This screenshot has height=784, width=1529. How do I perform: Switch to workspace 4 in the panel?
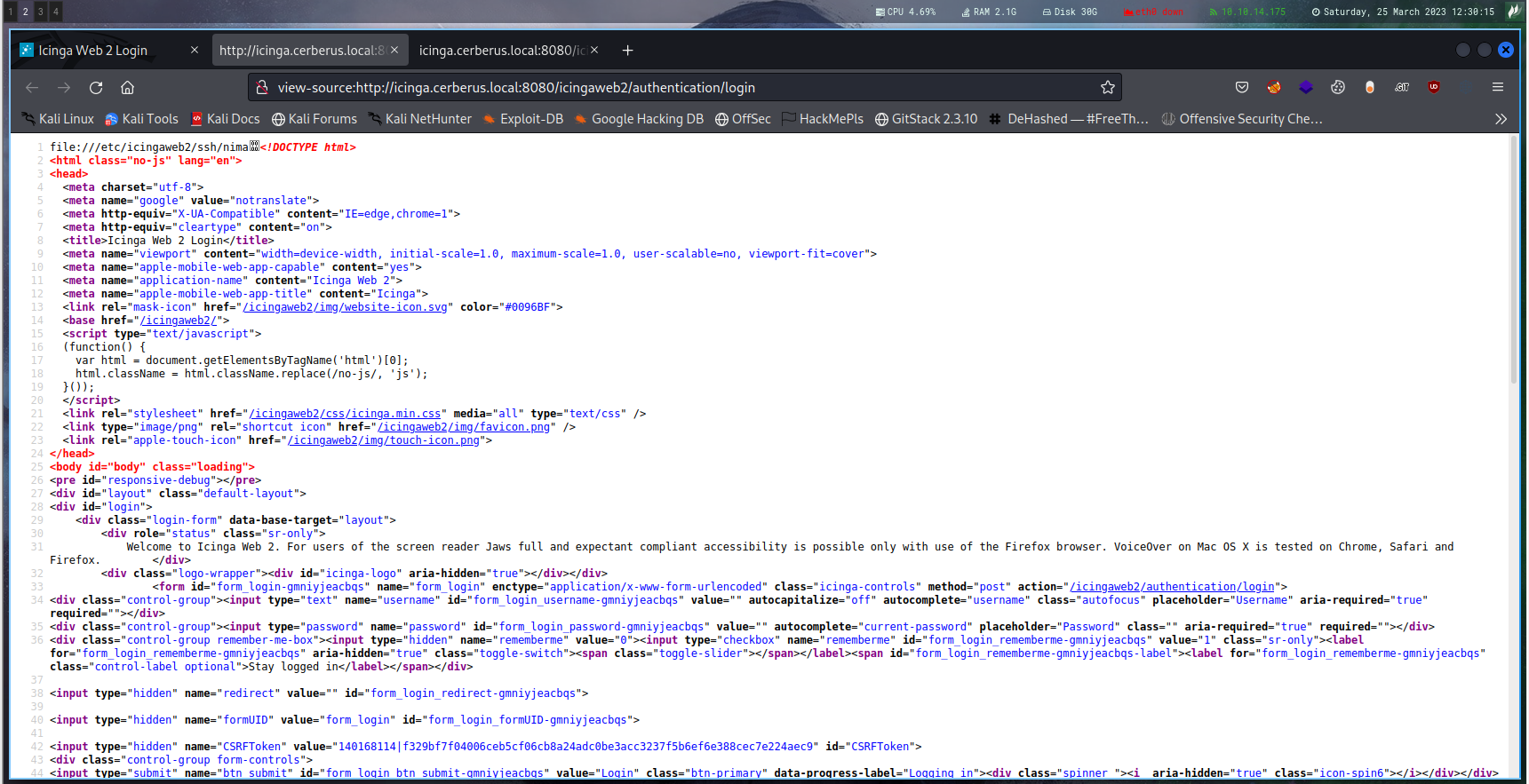coord(55,12)
